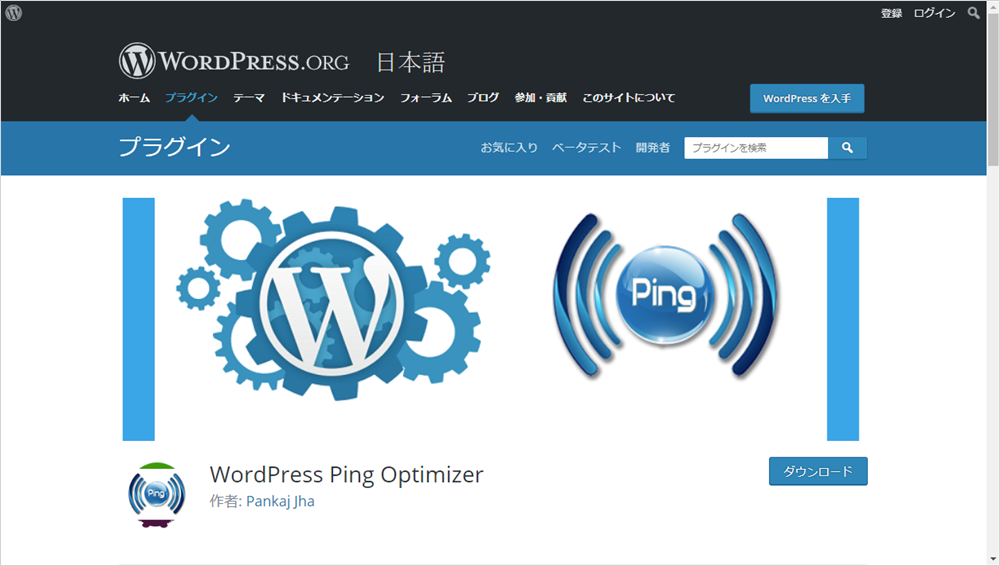
Task: Click the WordPress.org header logo
Action: (234, 61)
